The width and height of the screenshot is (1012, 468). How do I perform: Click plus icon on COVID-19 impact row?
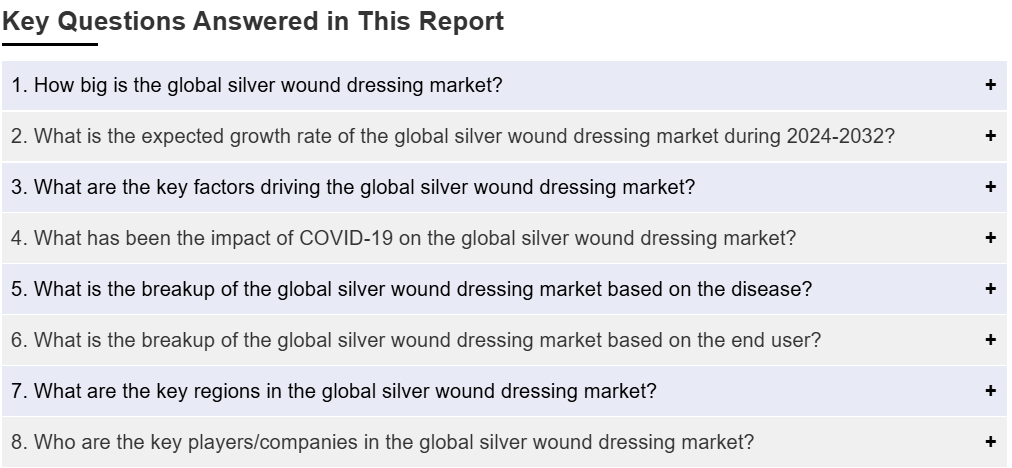(991, 238)
